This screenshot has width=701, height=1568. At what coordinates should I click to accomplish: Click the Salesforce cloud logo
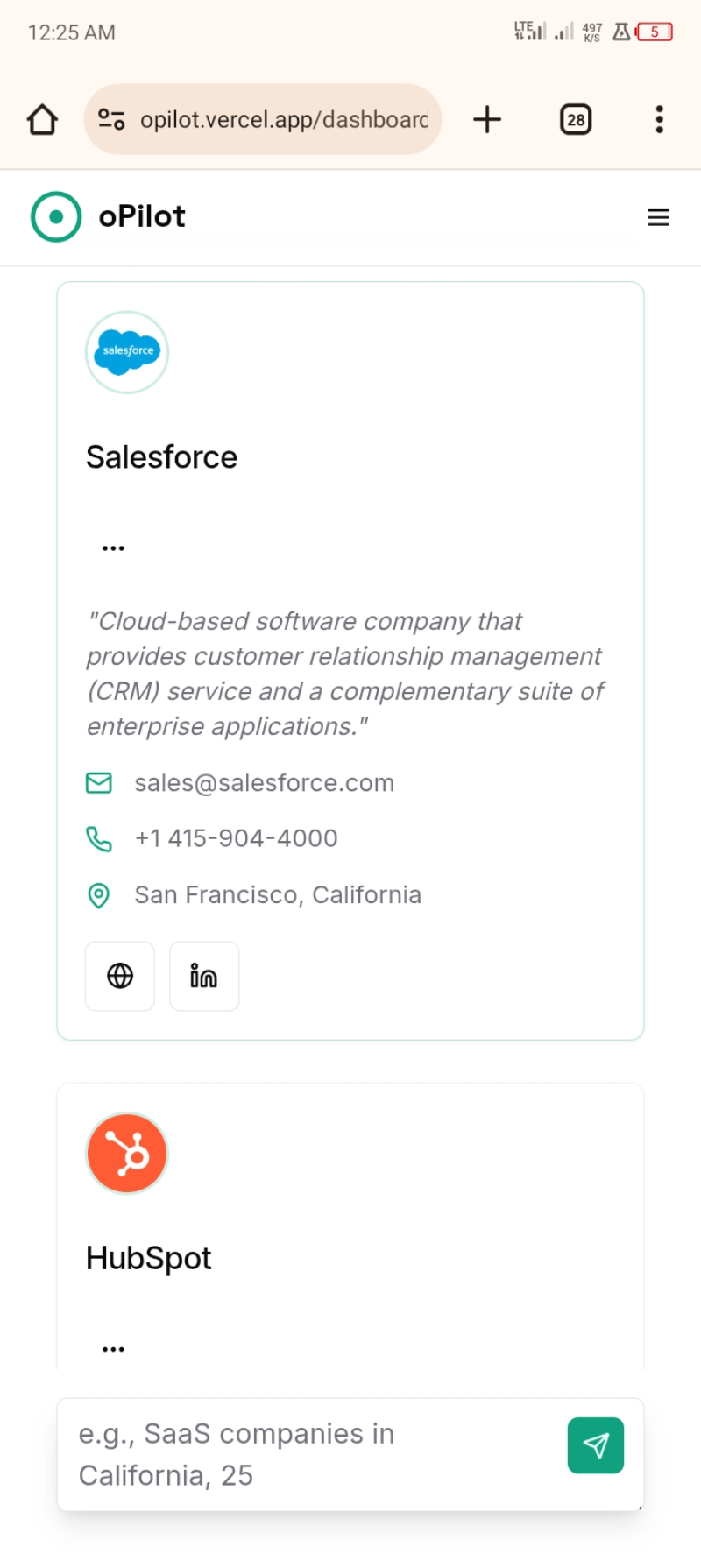point(127,352)
